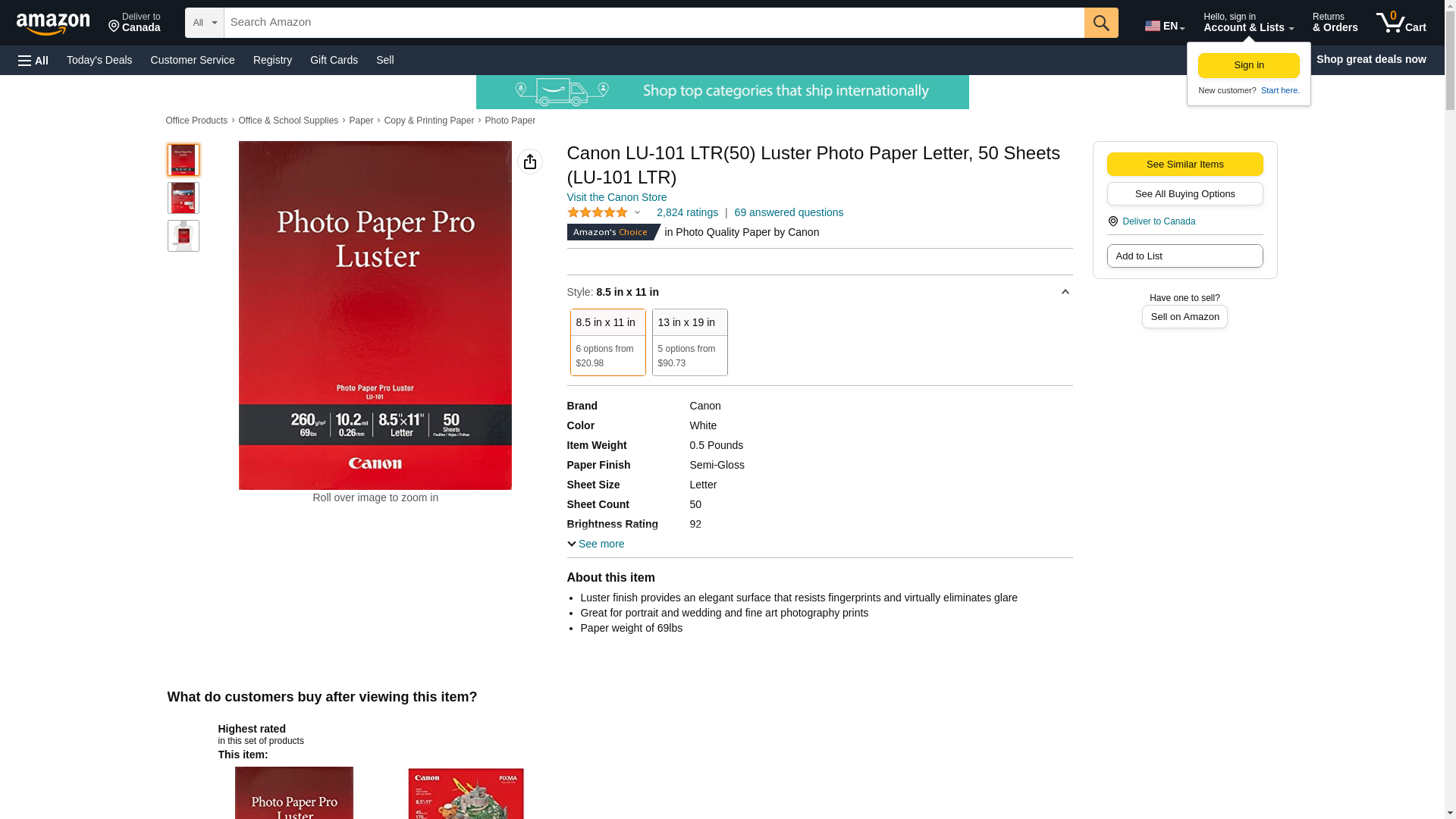This screenshot has width=1456, height=819.
Task: Expand See more product details
Action: pyautogui.click(x=596, y=544)
